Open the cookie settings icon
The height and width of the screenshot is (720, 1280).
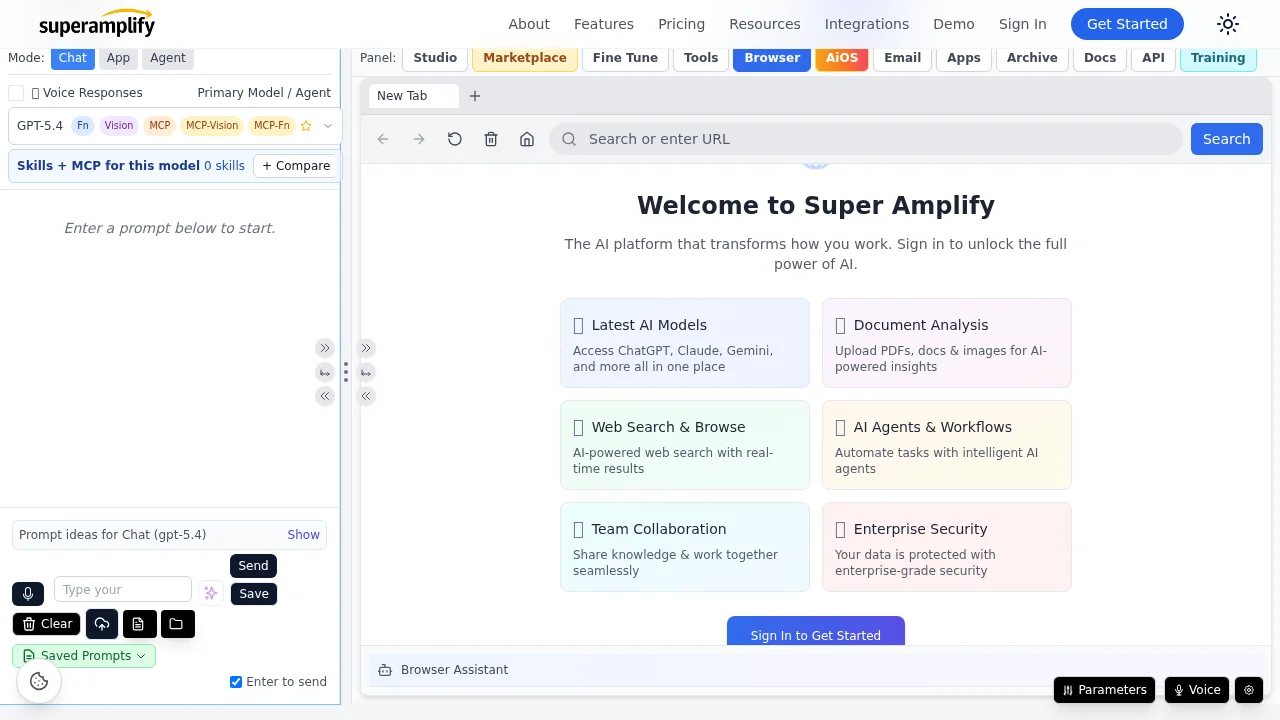[38, 681]
